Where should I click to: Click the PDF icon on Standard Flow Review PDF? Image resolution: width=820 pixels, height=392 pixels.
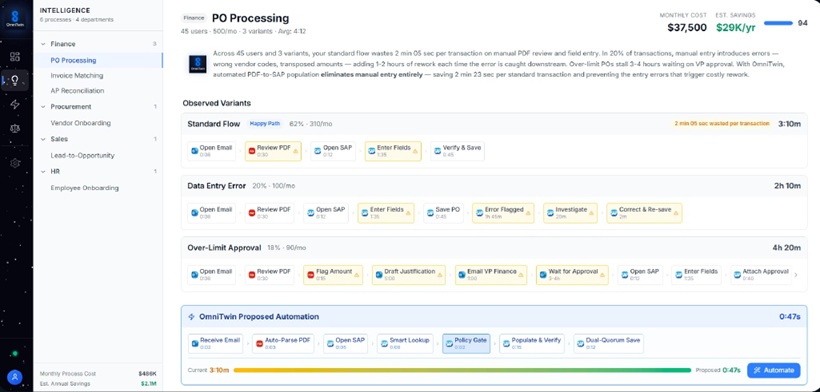252,151
